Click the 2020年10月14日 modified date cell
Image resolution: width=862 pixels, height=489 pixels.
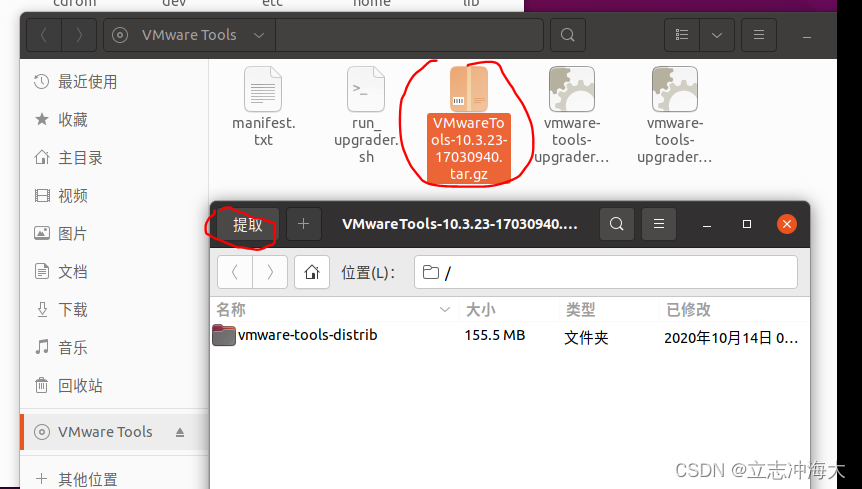731,337
